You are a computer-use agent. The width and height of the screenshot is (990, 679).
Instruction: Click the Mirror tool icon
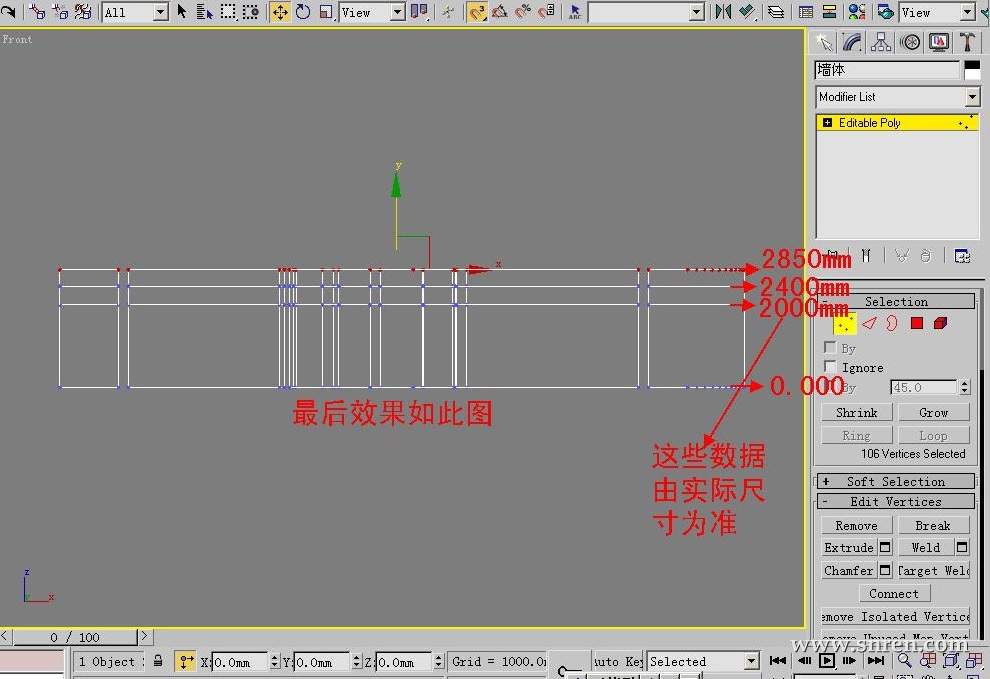point(723,11)
